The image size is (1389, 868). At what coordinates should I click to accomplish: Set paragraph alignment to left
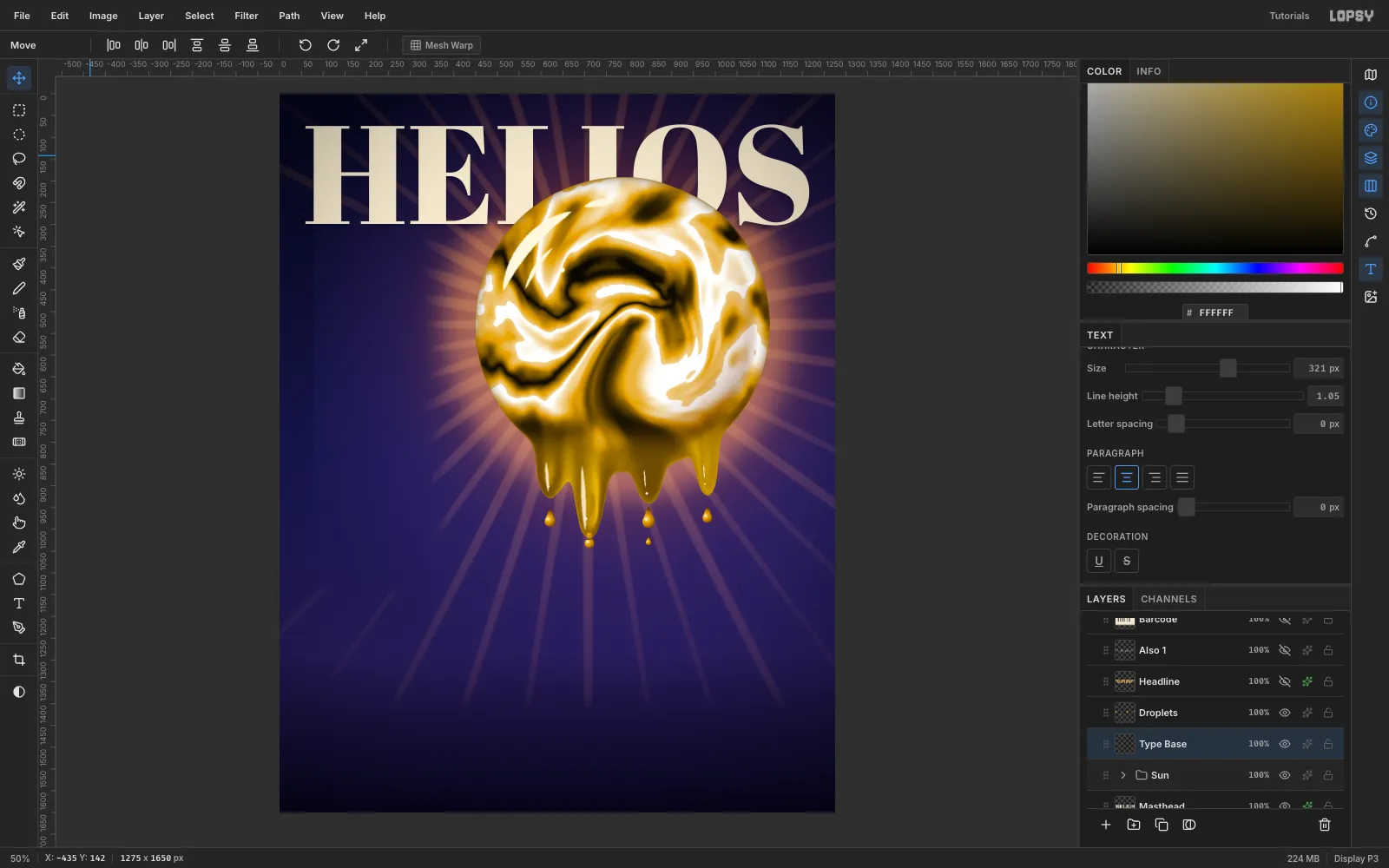[x=1099, y=477]
